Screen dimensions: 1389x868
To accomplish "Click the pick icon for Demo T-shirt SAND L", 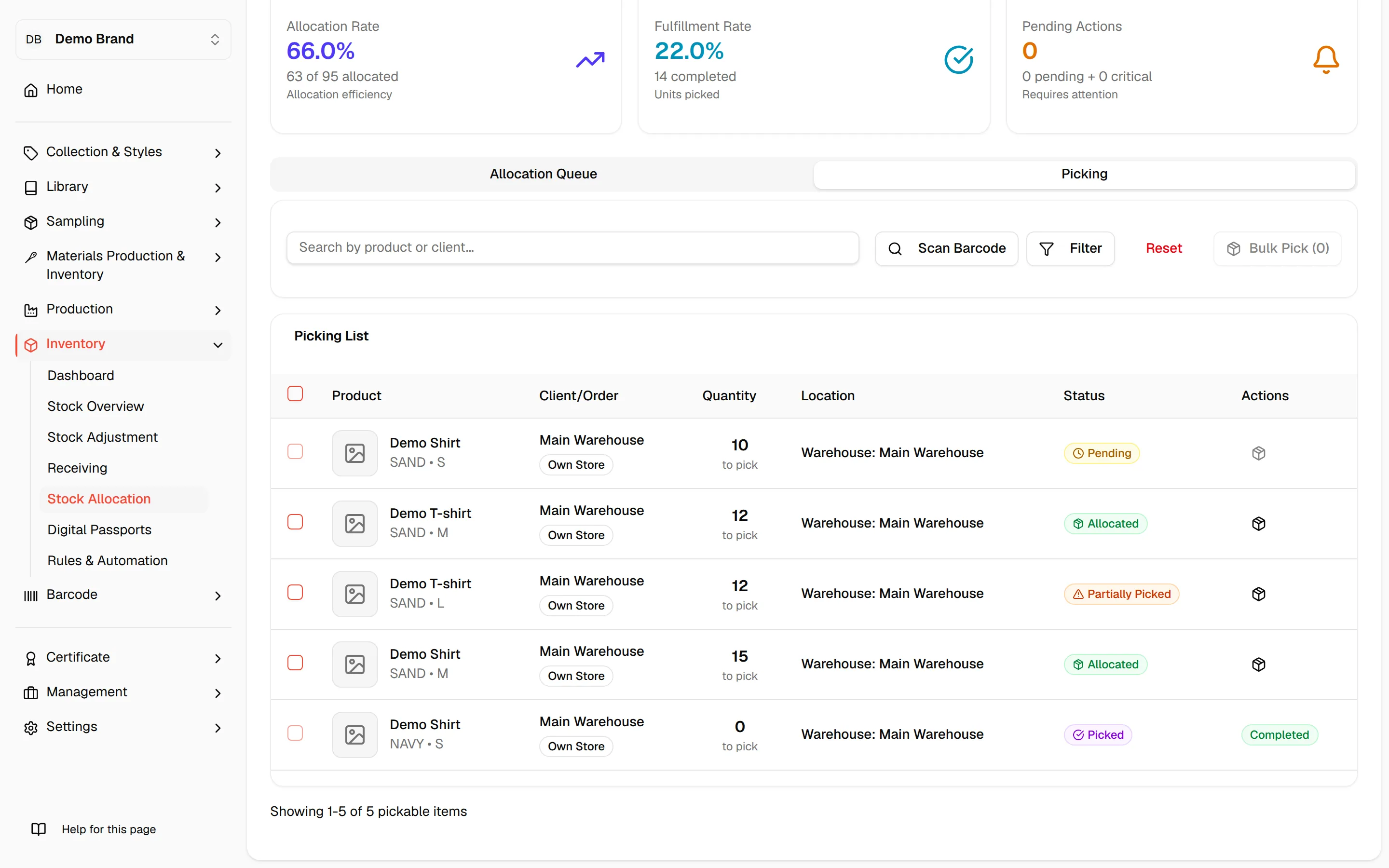I will (1258, 594).
